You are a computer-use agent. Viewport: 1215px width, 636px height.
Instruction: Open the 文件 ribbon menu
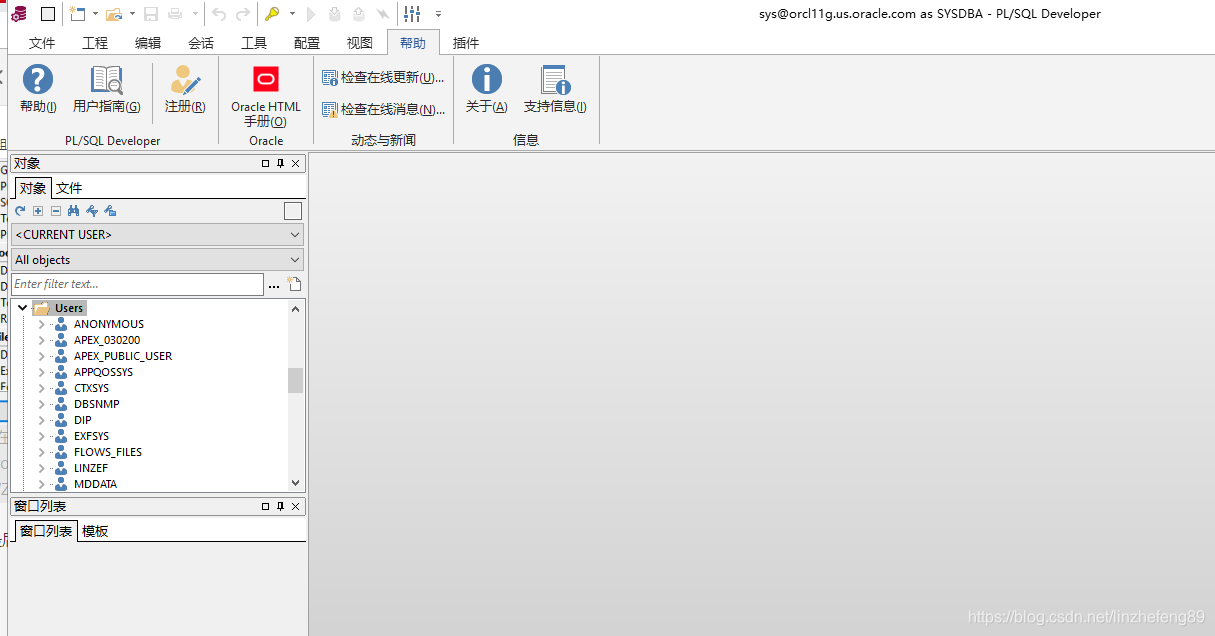pyautogui.click(x=42, y=43)
